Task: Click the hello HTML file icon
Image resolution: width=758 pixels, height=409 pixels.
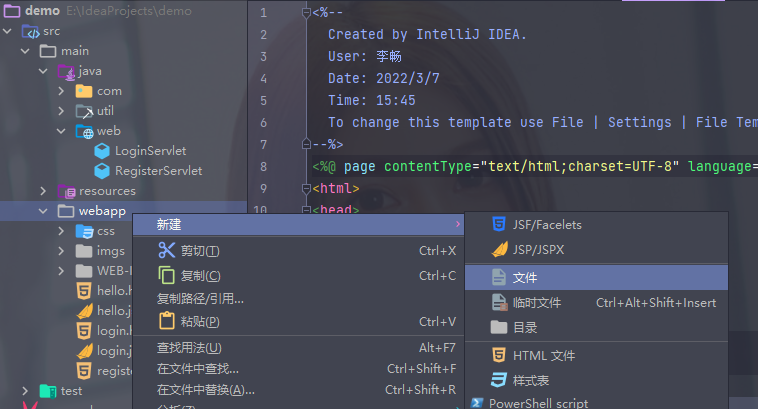Action: coord(84,291)
